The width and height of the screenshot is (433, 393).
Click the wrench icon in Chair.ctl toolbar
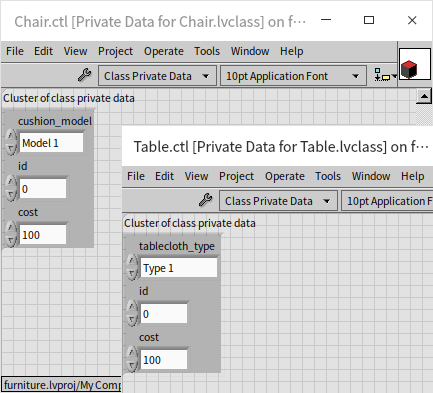pos(85,75)
